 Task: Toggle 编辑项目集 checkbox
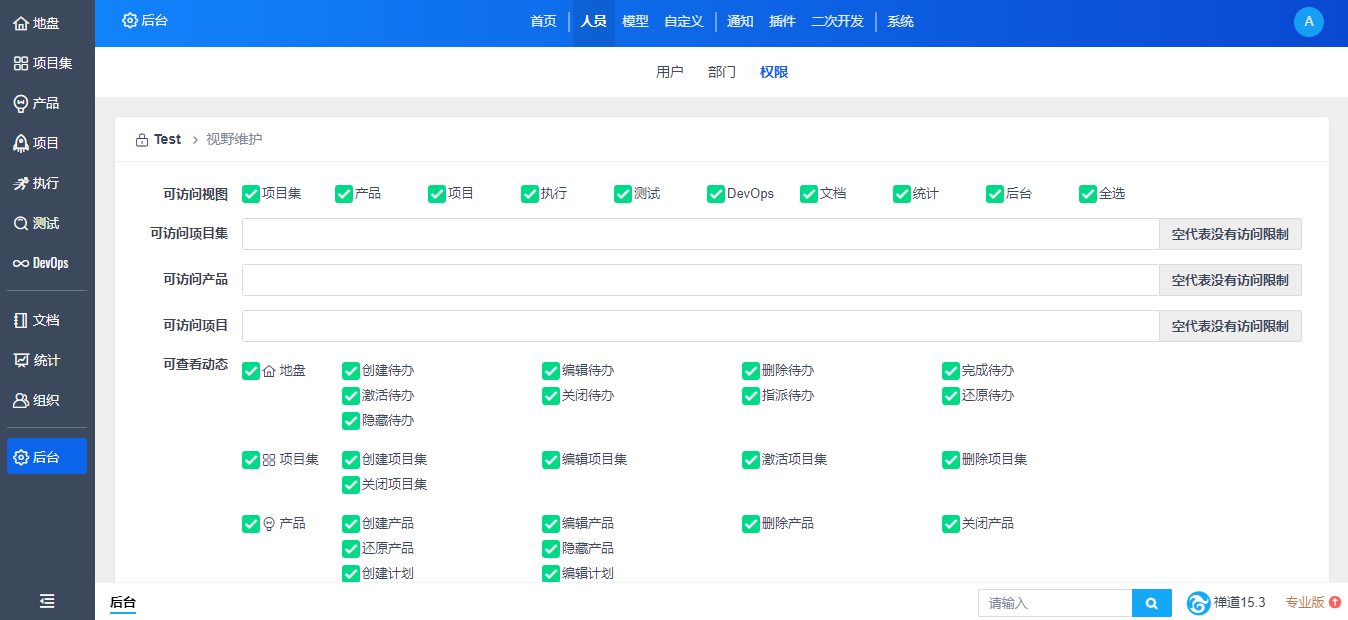pyautogui.click(x=551, y=460)
